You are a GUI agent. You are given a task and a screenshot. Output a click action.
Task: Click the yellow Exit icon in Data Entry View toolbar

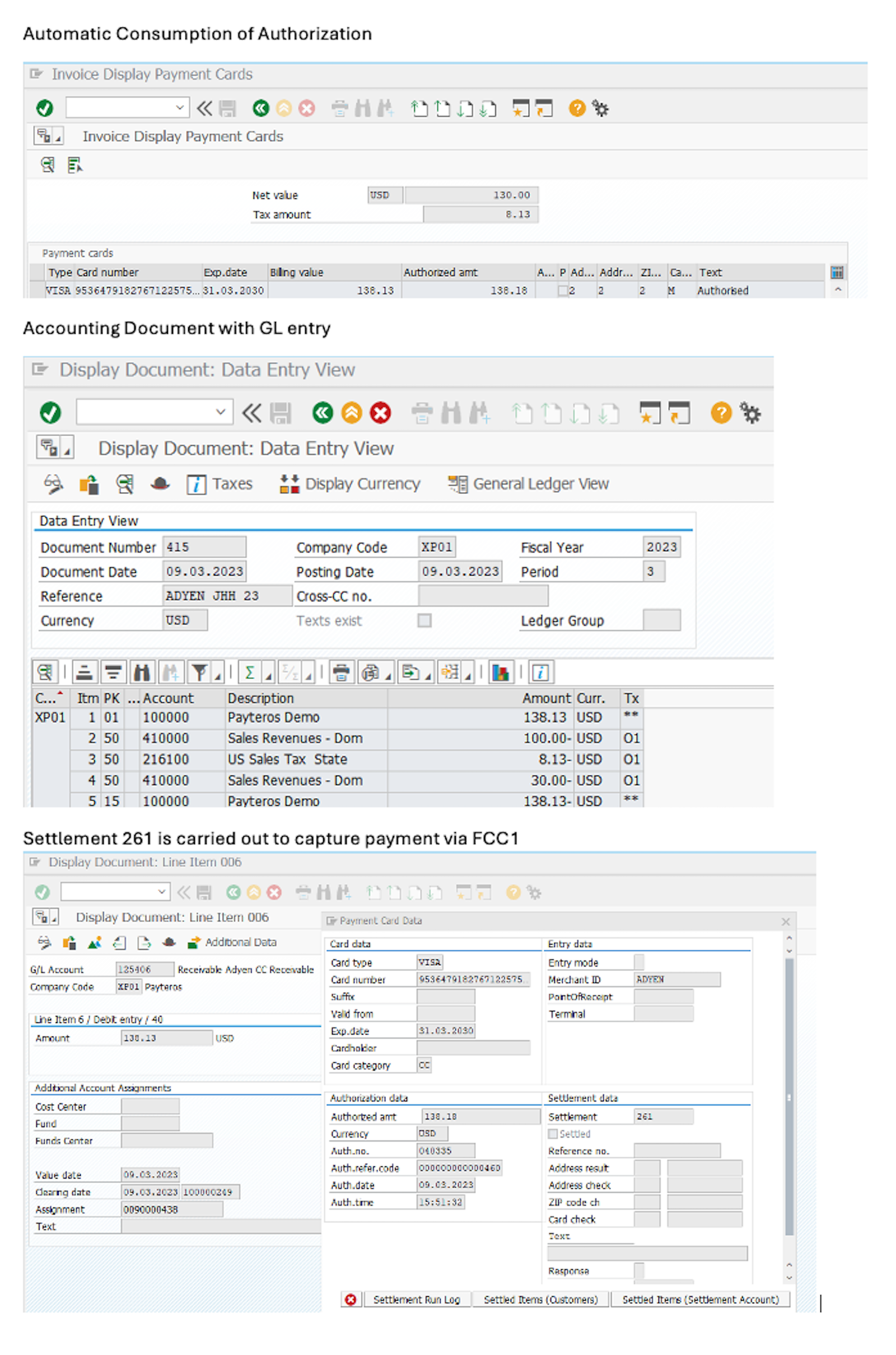tap(352, 413)
